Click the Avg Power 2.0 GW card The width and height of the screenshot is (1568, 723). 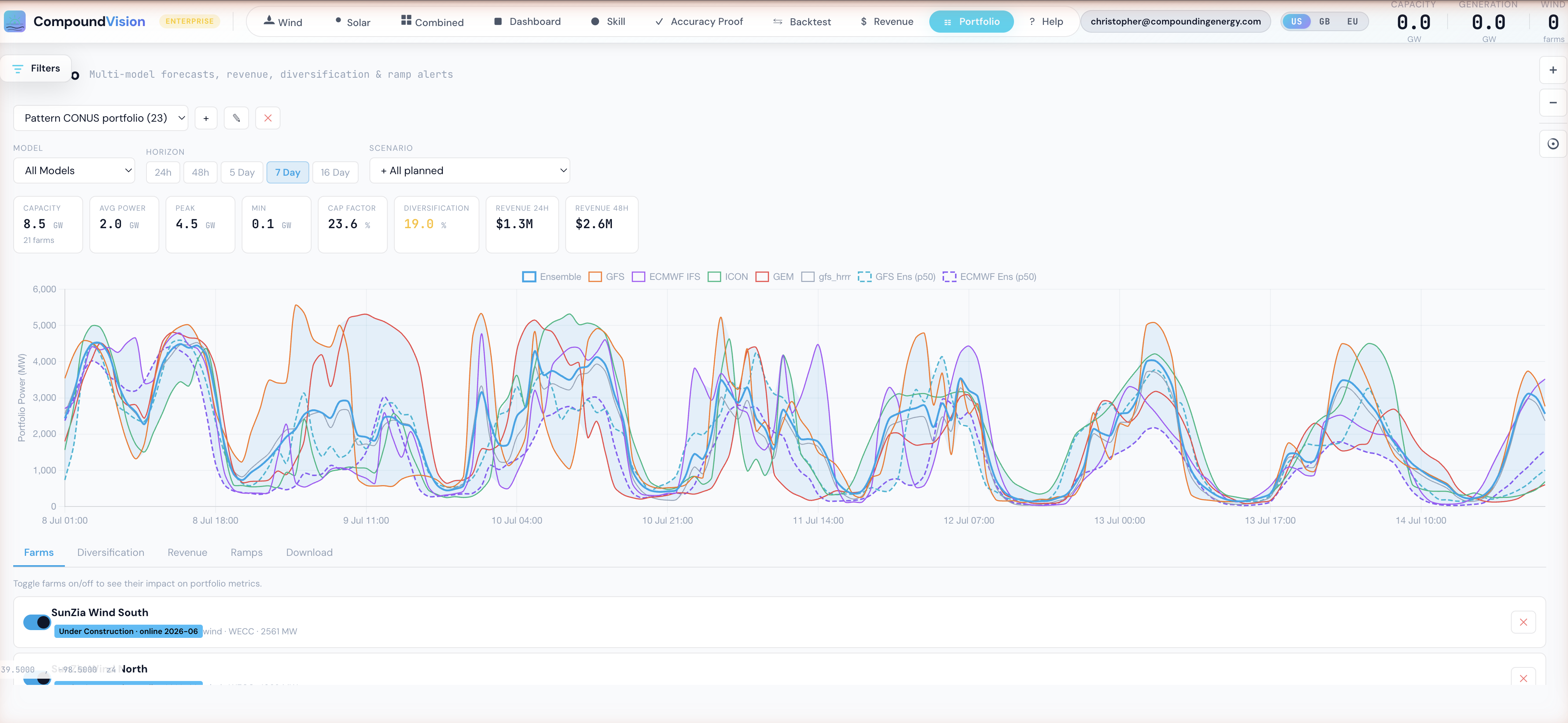pyautogui.click(x=124, y=224)
